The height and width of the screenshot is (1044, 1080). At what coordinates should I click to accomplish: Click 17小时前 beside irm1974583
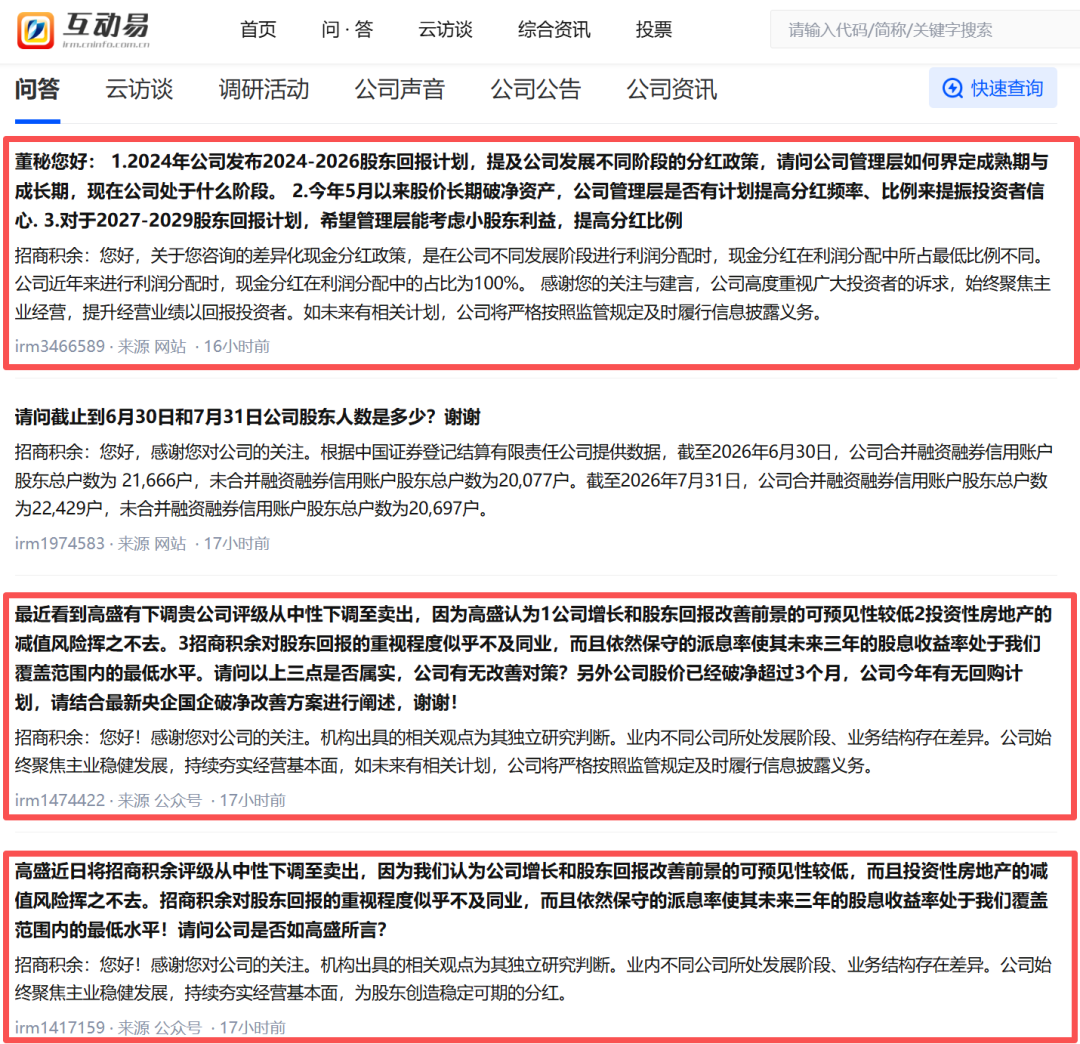(236, 543)
